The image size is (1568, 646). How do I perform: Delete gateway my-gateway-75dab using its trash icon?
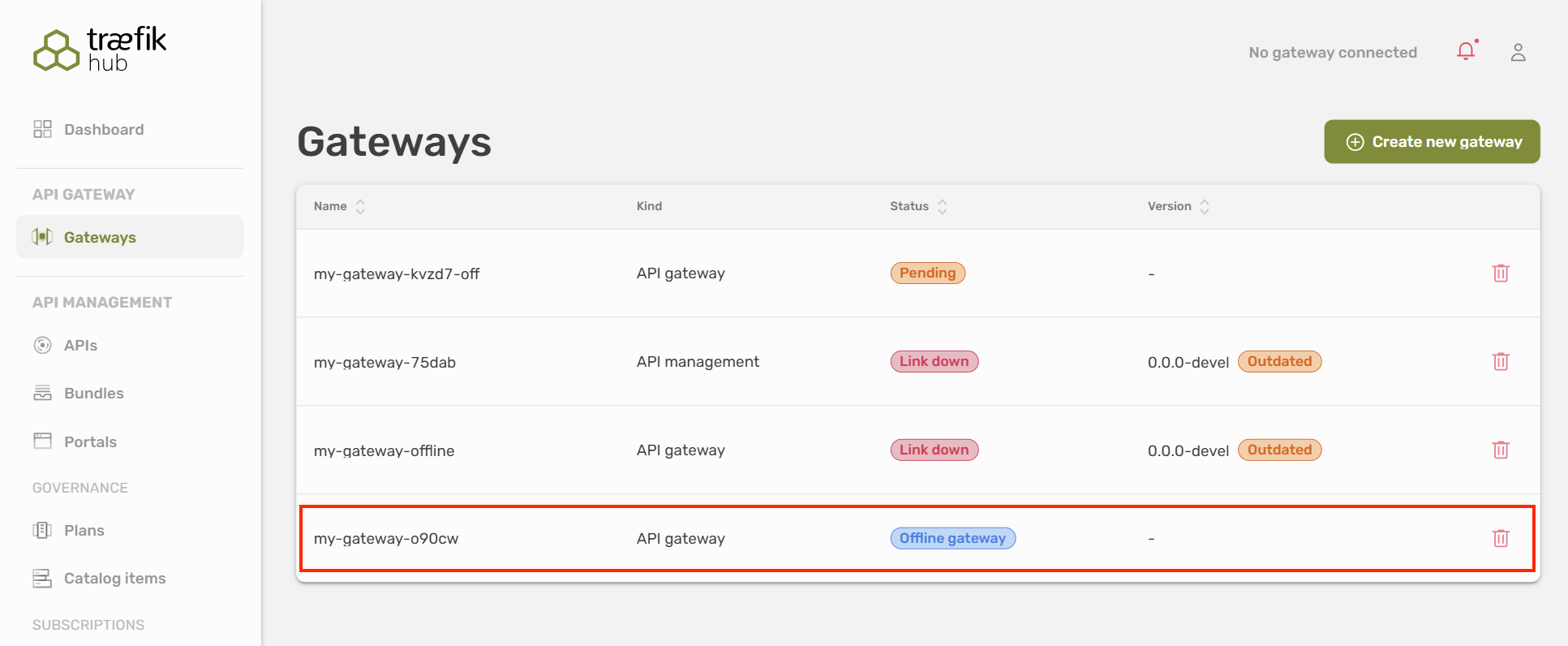pos(1500,362)
